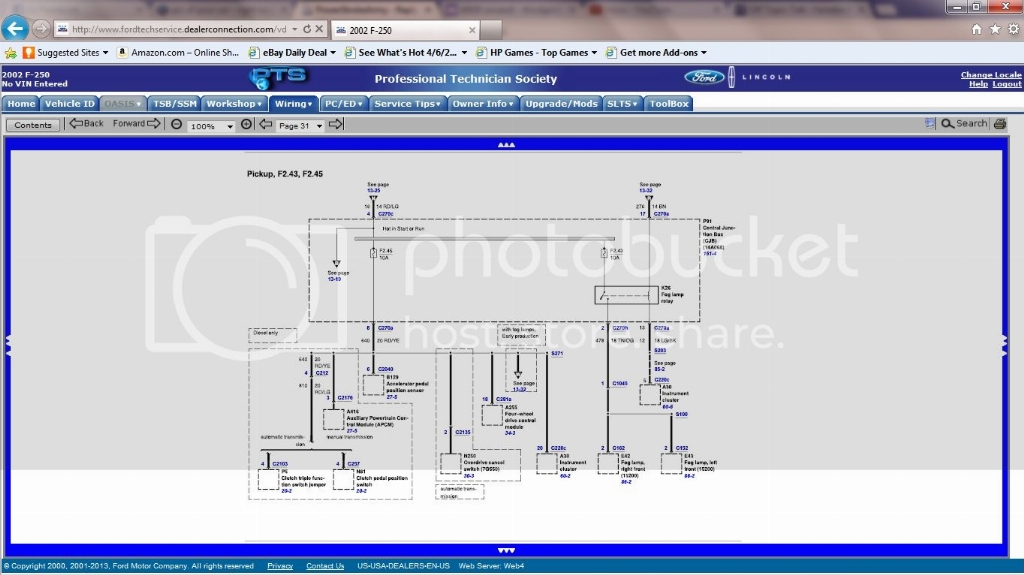This screenshot has width=1024, height=575.
Task: Open the Amazon.com favorites link
Action: (x=178, y=53)
